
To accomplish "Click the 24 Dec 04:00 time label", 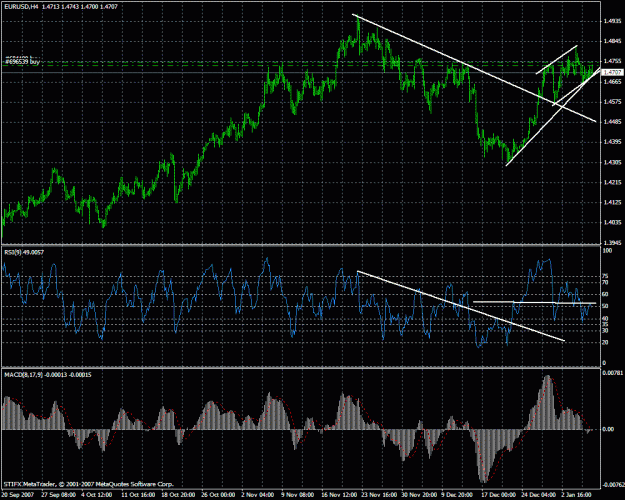I will point(539,494).
